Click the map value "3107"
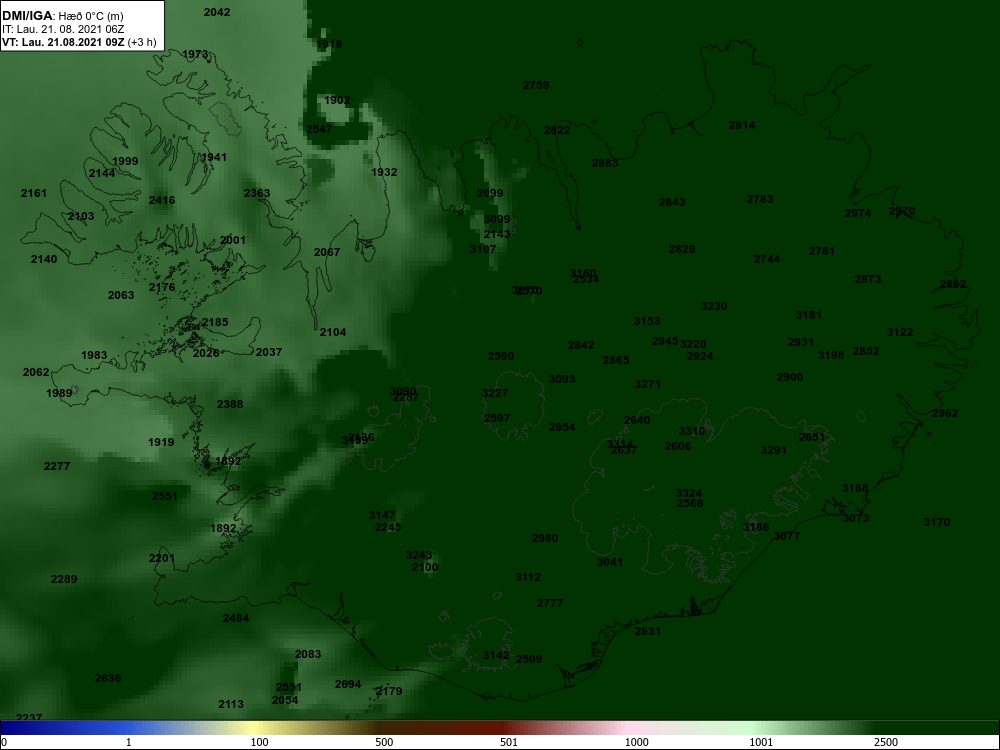 (483, 249)
